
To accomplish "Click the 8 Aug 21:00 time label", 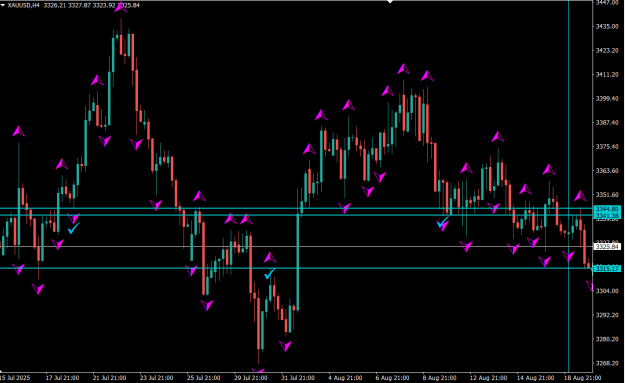I will tap(439, 378).
